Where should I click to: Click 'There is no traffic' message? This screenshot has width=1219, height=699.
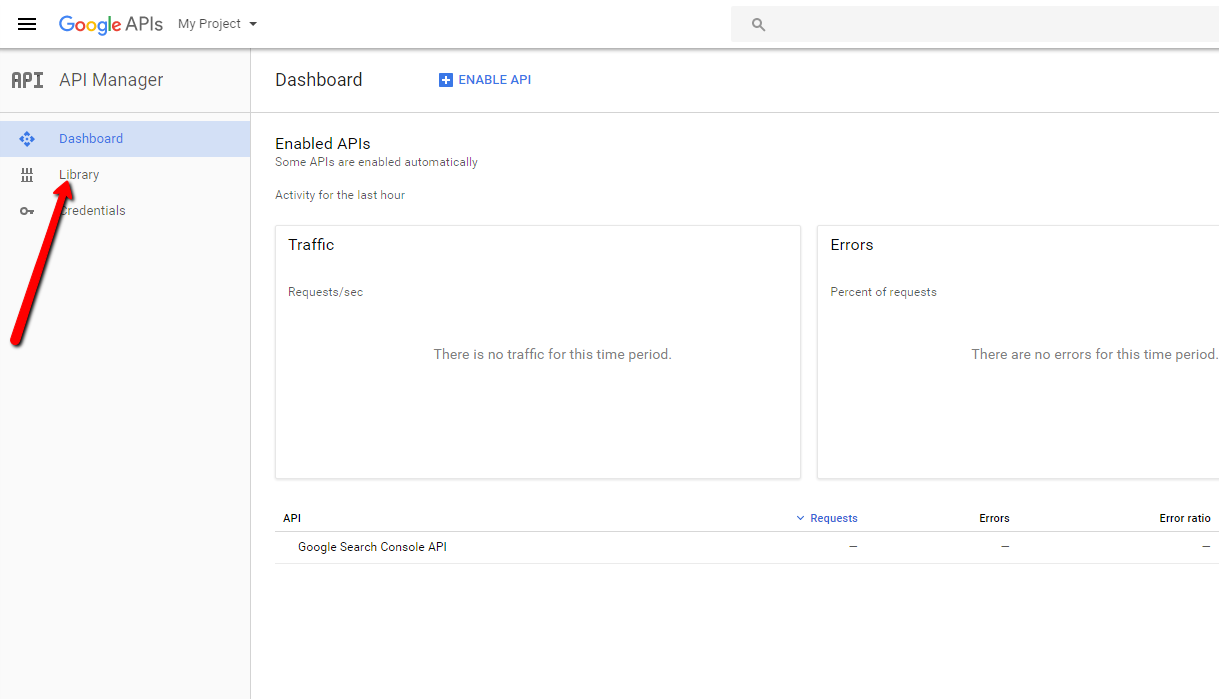click(552, 354)
